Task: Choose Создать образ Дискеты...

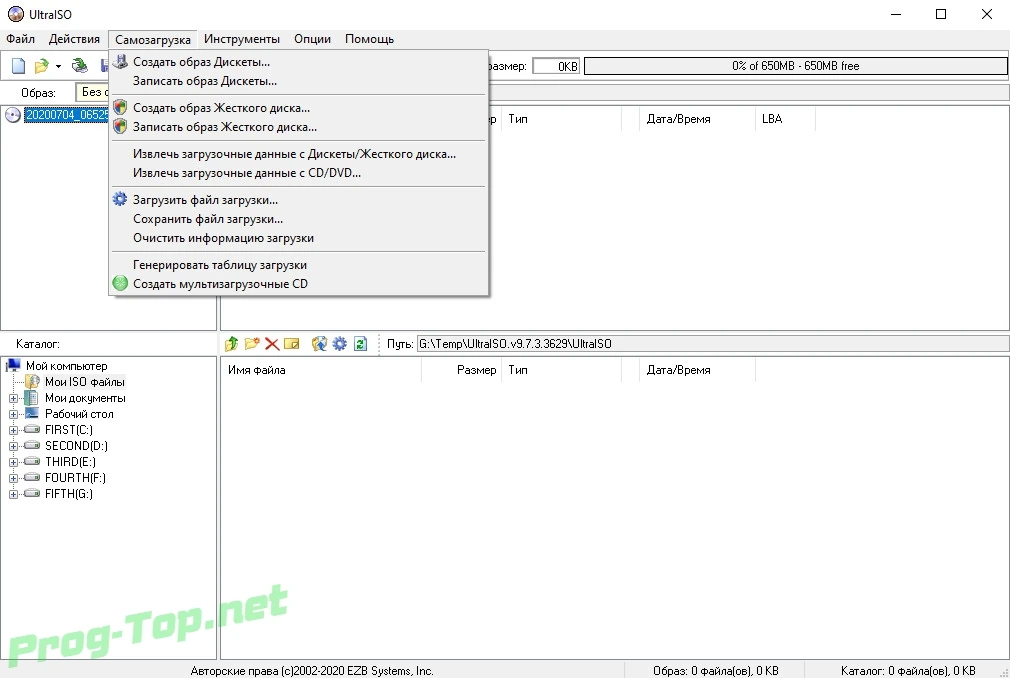Action: 298,62
